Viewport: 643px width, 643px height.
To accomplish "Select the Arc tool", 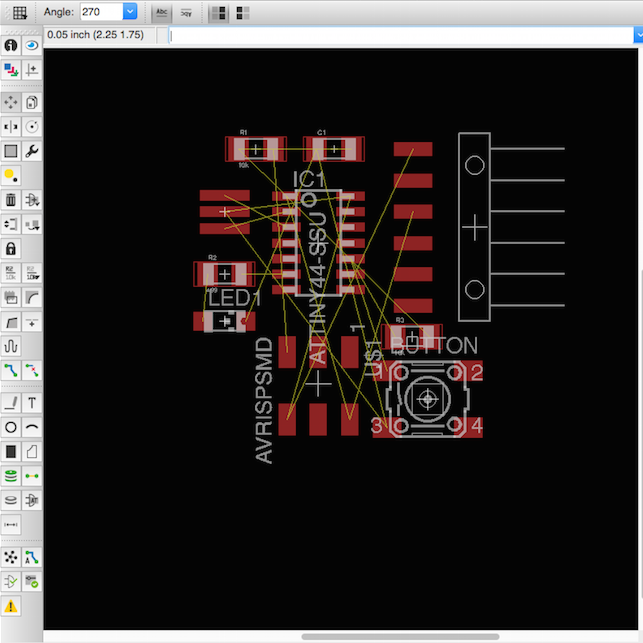I will pyautogui.click(x=32, y=427).
